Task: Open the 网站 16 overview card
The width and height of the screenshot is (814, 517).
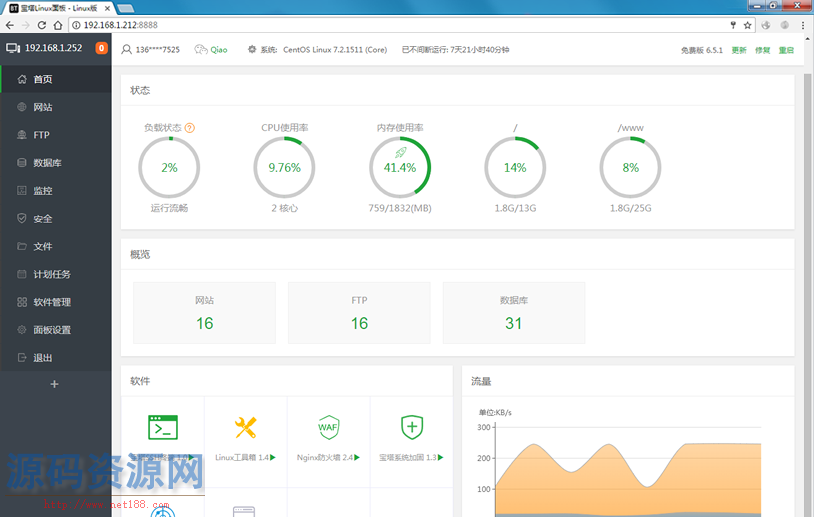Action: click(205, 313)
